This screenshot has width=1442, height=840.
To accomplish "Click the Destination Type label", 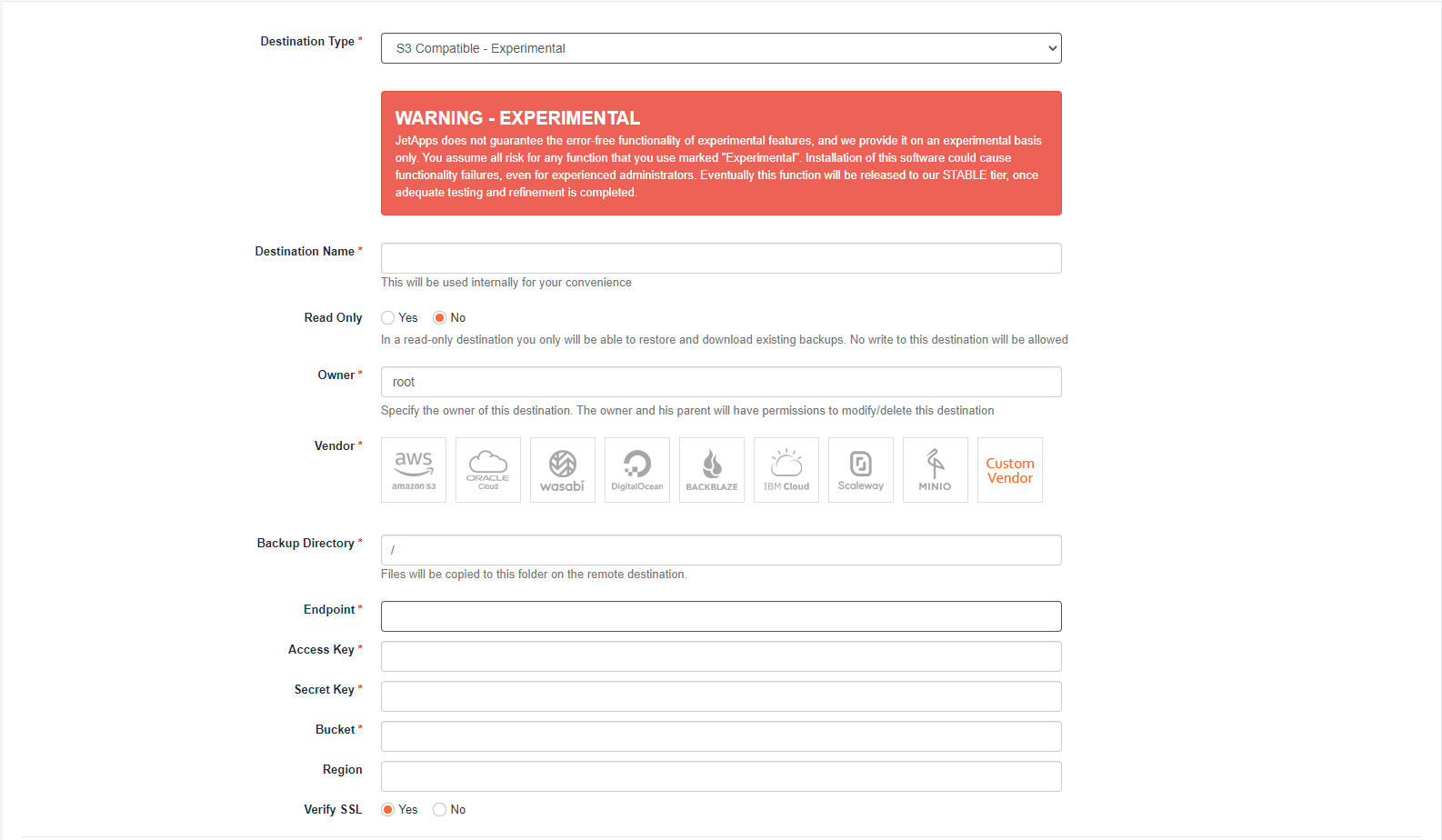I will [307, 42].
